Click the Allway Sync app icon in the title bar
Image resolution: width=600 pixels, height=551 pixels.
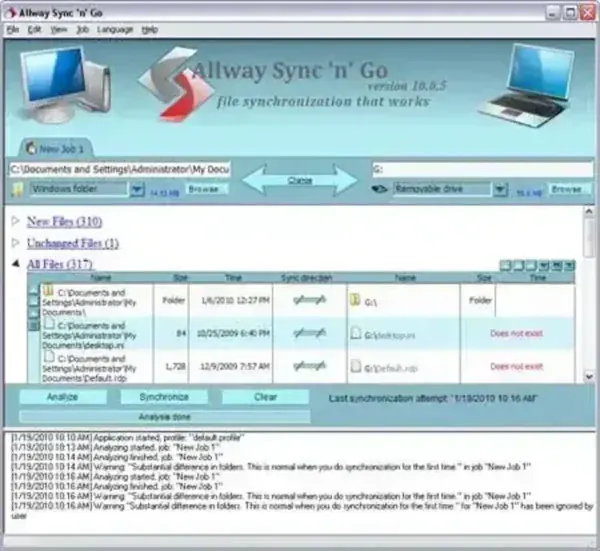tap(11, 12)
